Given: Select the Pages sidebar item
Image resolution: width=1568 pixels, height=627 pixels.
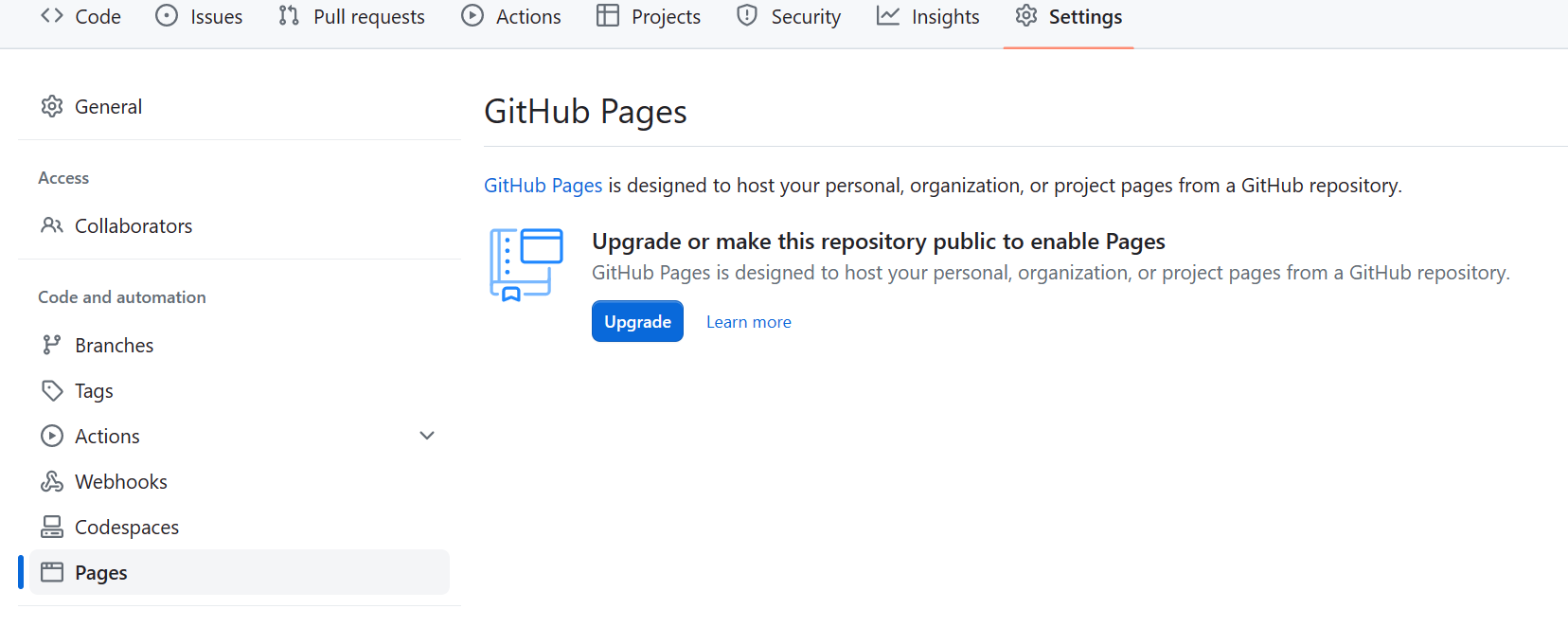Looking at the screenshot, I should (240, 572).
